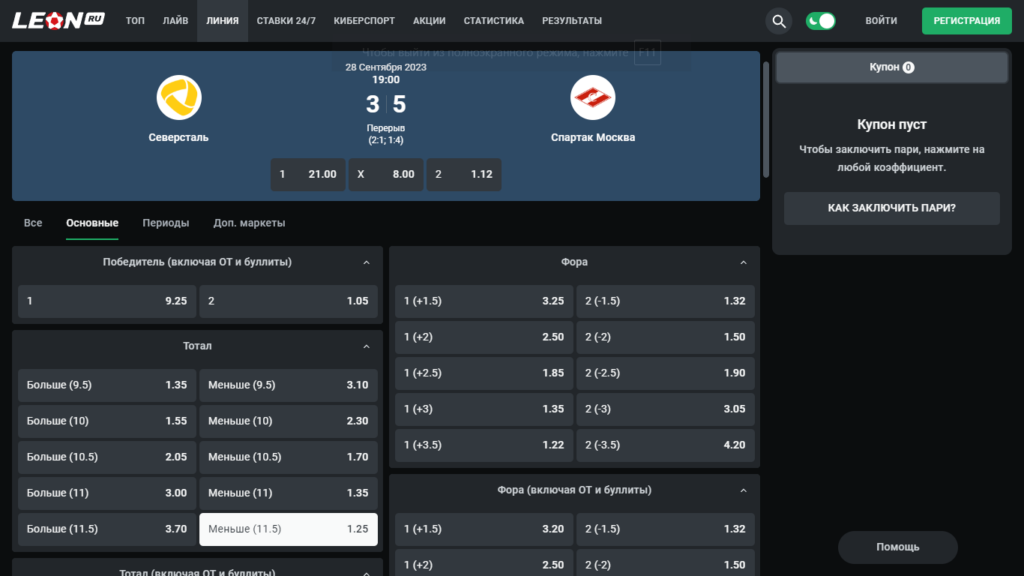Click the Северсталь team logo

178,98
